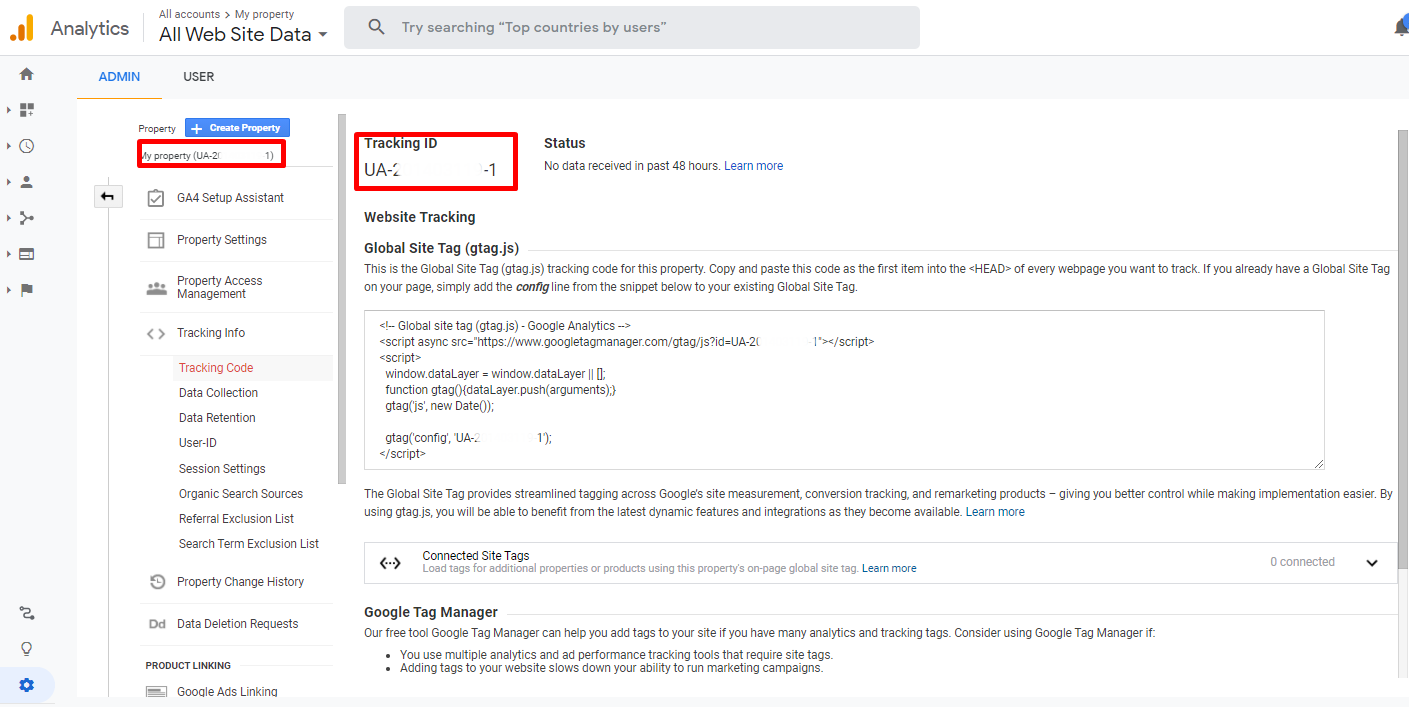The image size is (1409, 707).
Task: Open the Discover lightbulb icon
Action: tap(26, 649)
